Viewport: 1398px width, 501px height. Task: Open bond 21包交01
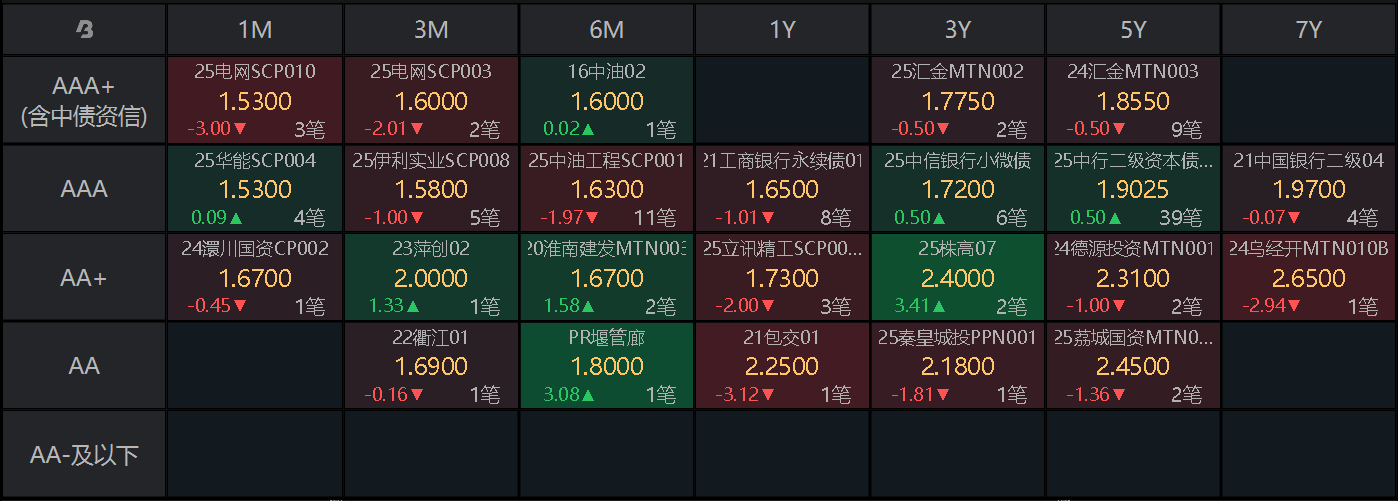tap(782, 337)
